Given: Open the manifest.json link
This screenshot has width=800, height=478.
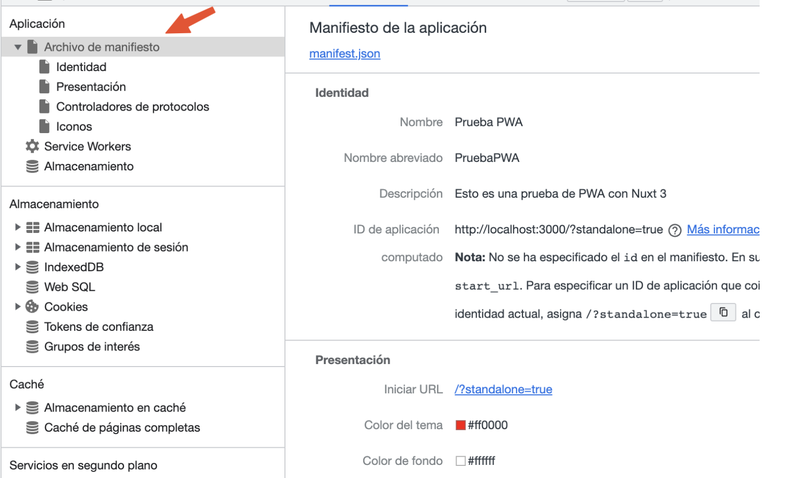Looking at the screenshot, I should [x=344, y=54].
